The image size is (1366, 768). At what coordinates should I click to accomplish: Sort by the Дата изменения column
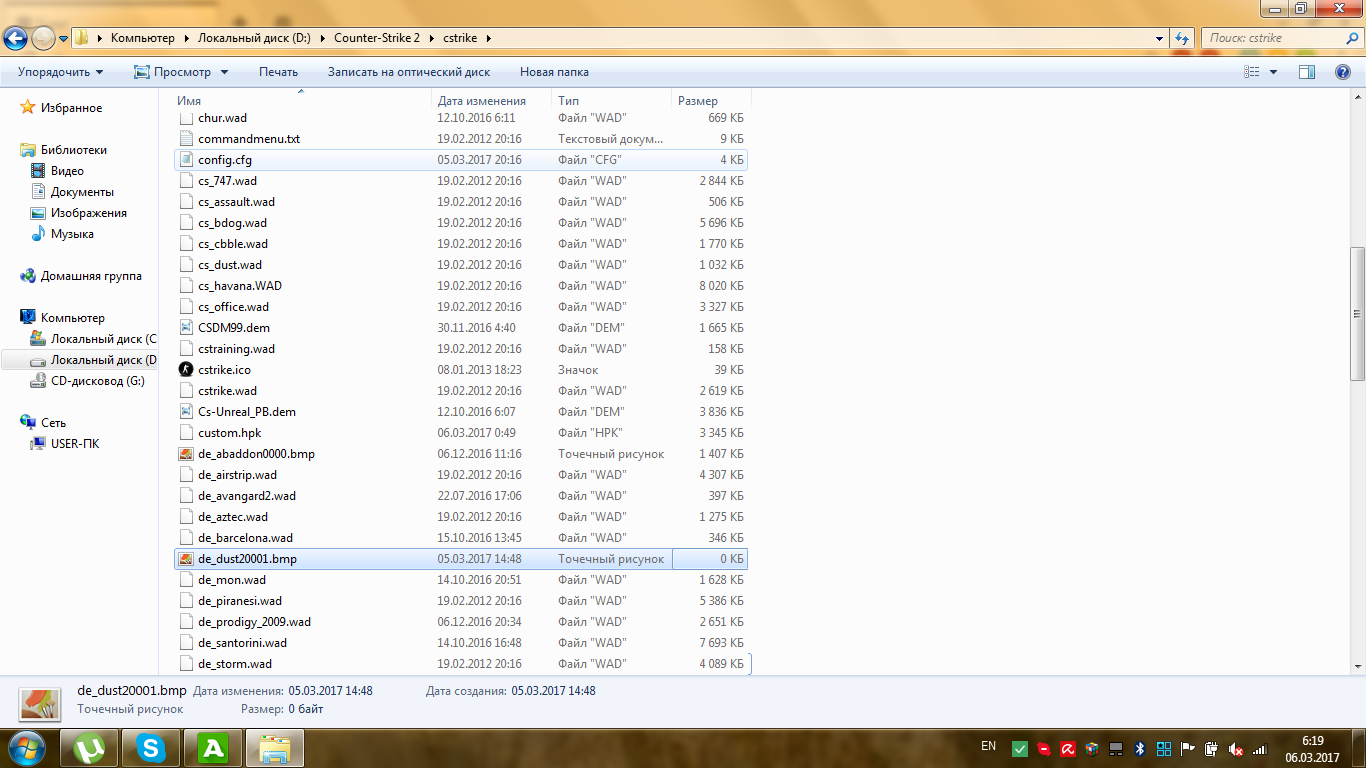tap(491, 101)
